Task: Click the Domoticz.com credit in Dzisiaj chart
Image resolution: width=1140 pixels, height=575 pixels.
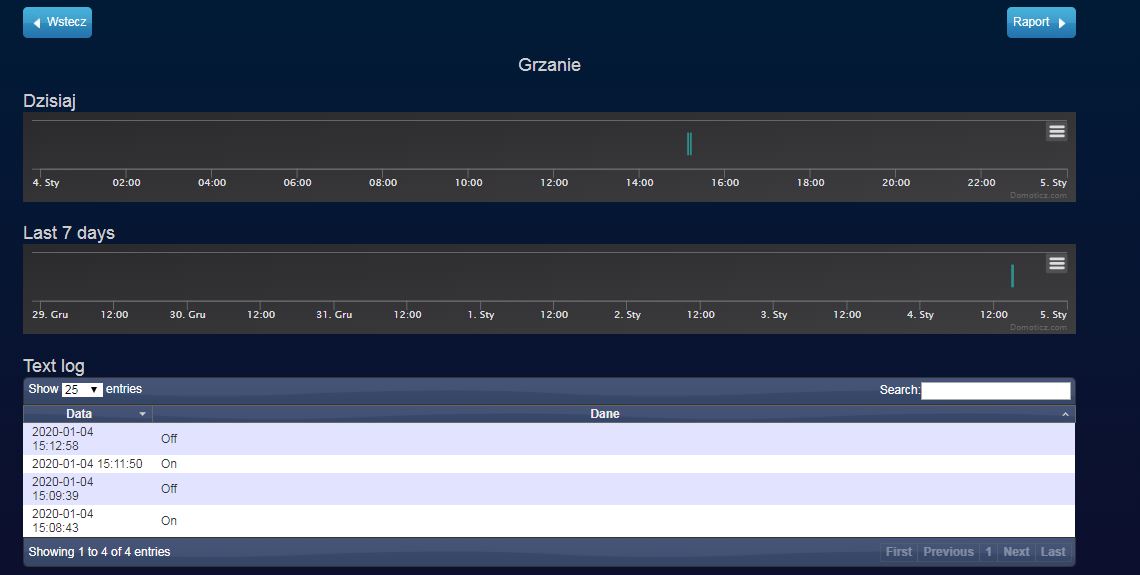Action: click(x=1038, y=196)
